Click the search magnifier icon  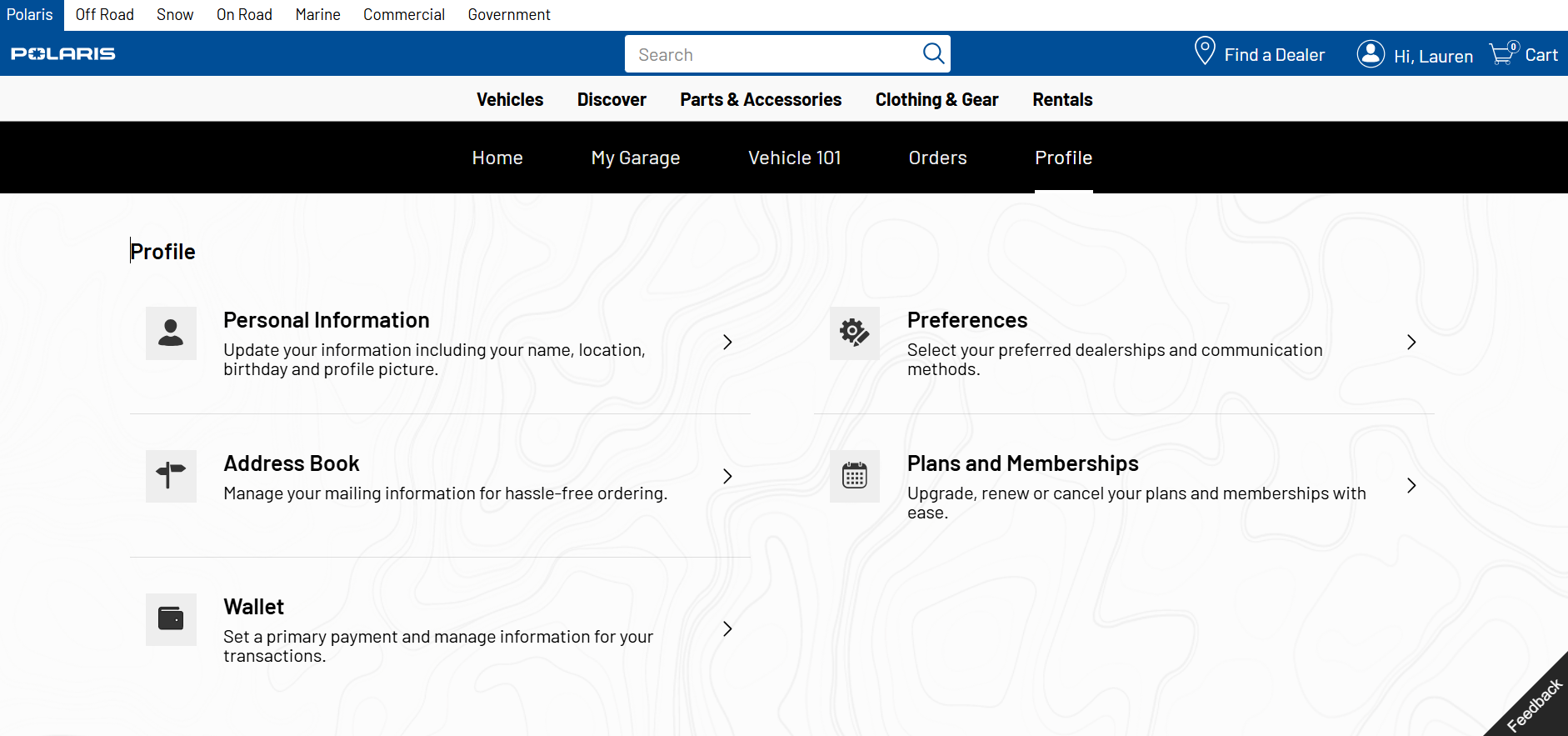[x=933, y=54]
